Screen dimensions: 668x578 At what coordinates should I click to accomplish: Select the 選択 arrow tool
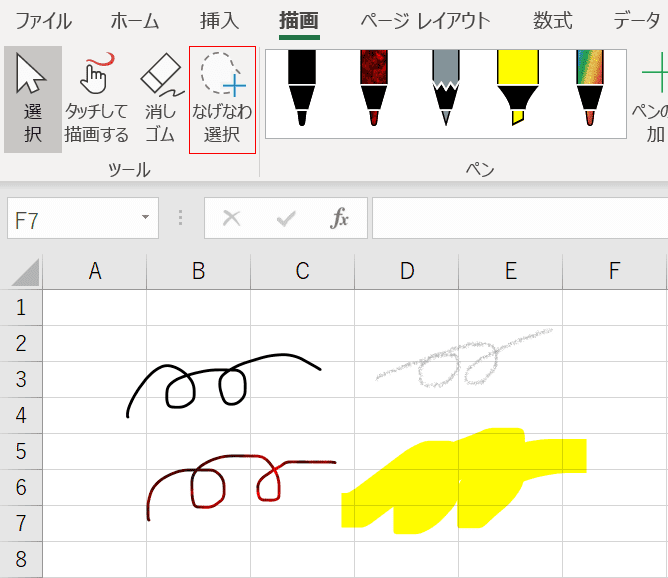(x=33, y=99)
